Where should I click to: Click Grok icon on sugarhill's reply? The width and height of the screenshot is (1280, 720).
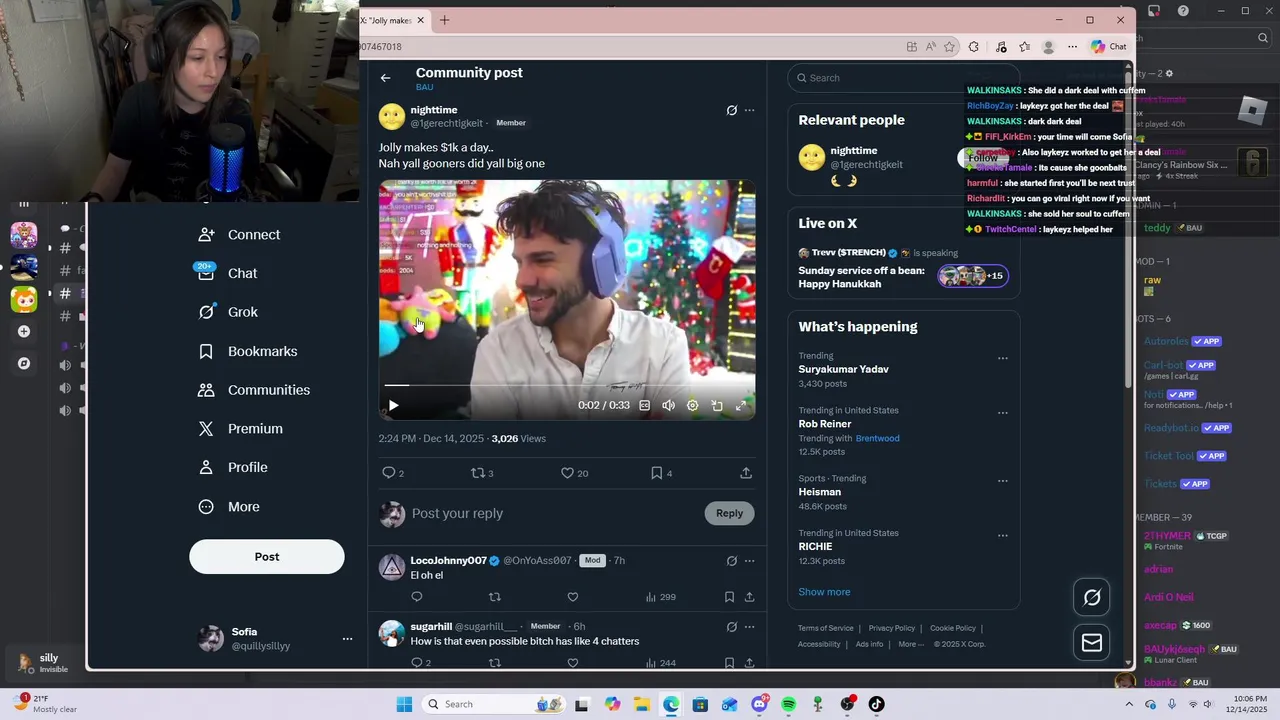coord(732,627)
